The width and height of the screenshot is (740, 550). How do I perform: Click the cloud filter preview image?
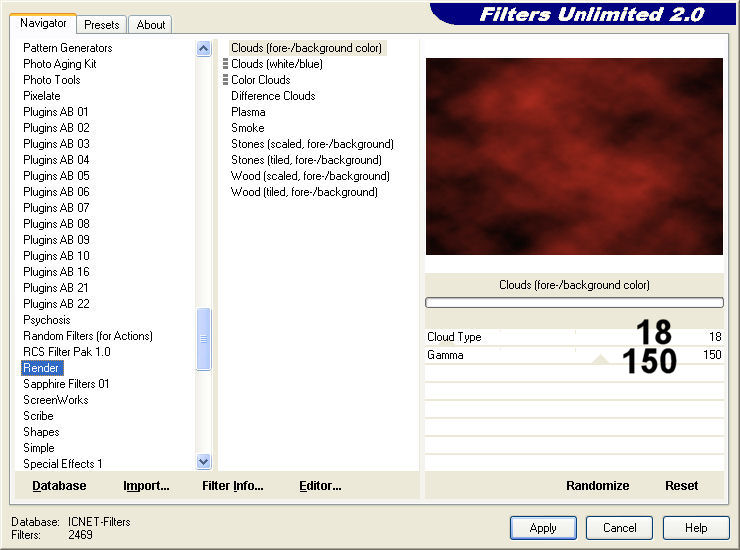coord(574,156)
